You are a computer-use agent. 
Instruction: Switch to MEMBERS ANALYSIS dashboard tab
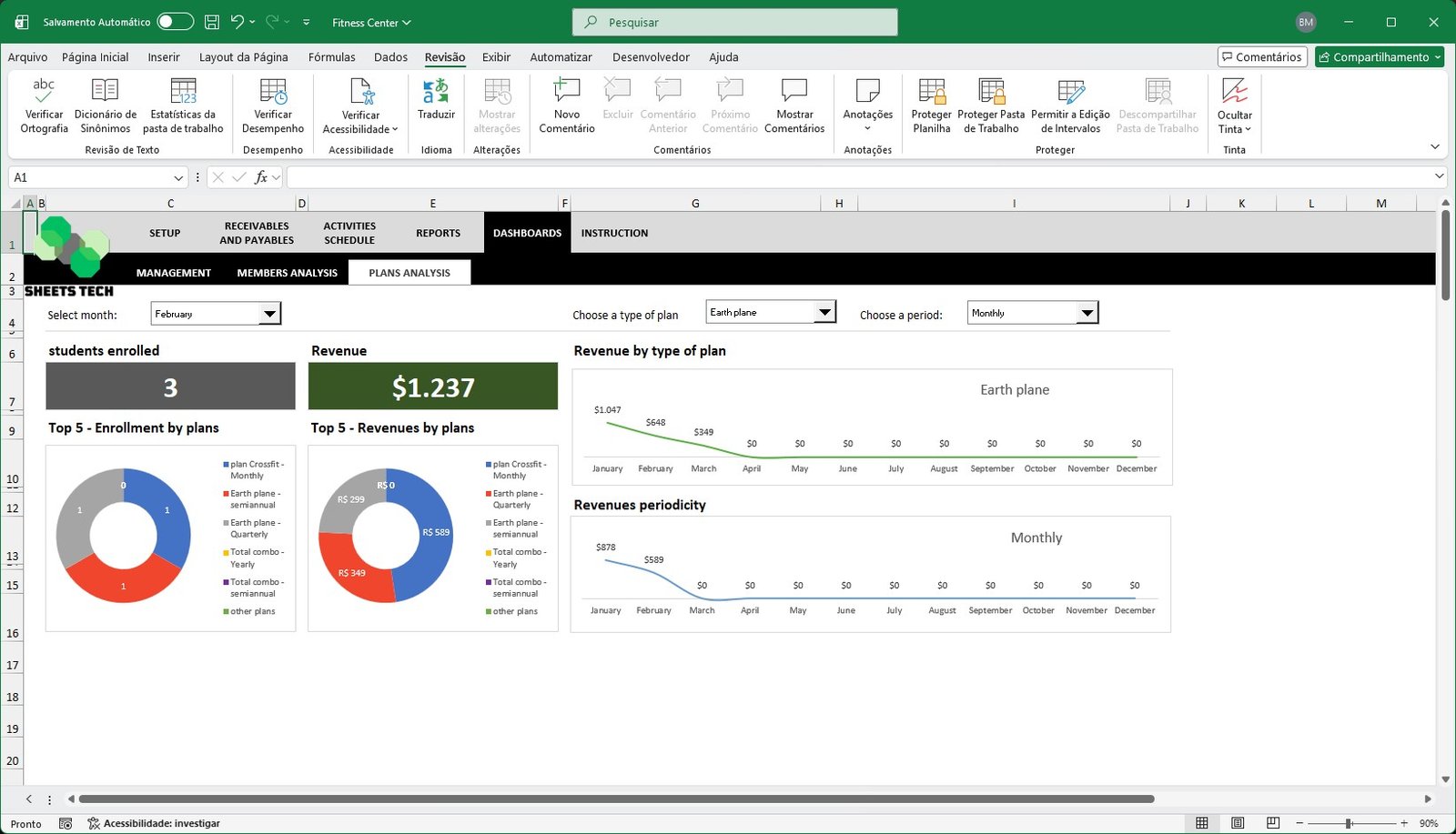(x=287, y=273)
